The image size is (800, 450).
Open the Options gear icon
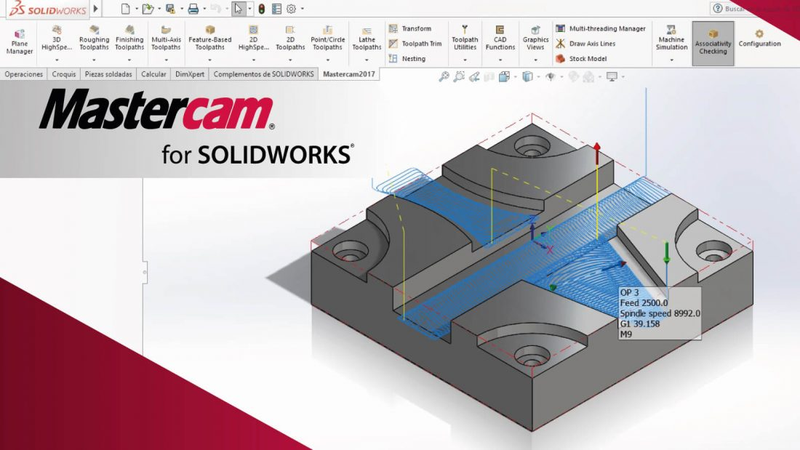(x=291, y=9)
